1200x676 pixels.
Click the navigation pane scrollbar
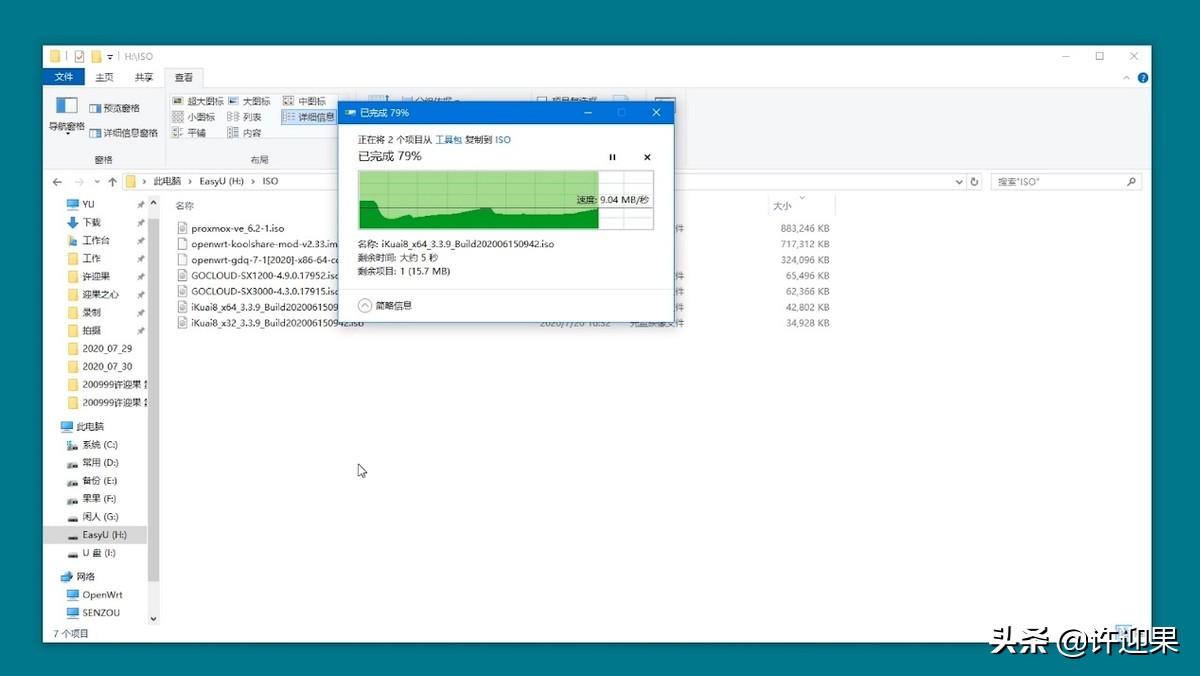click(153, 400)
